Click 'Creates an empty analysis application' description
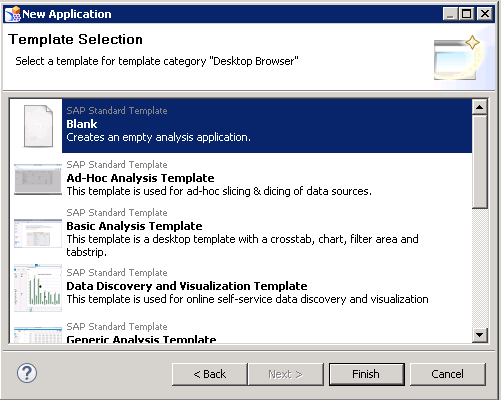 click(158, 137)
